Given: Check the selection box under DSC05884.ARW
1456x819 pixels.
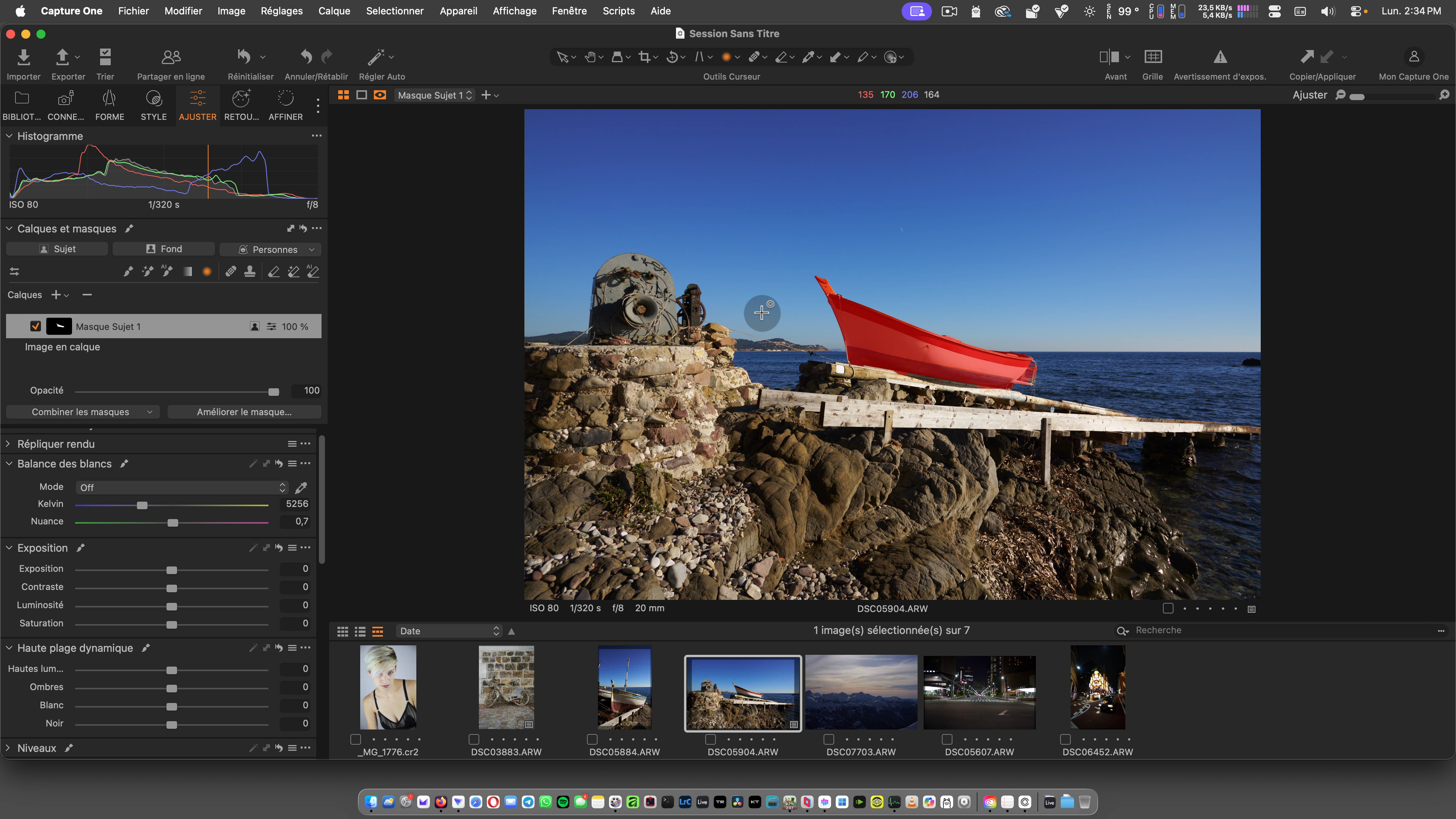Looking at the screenshot, I should (x=592, y=739).
